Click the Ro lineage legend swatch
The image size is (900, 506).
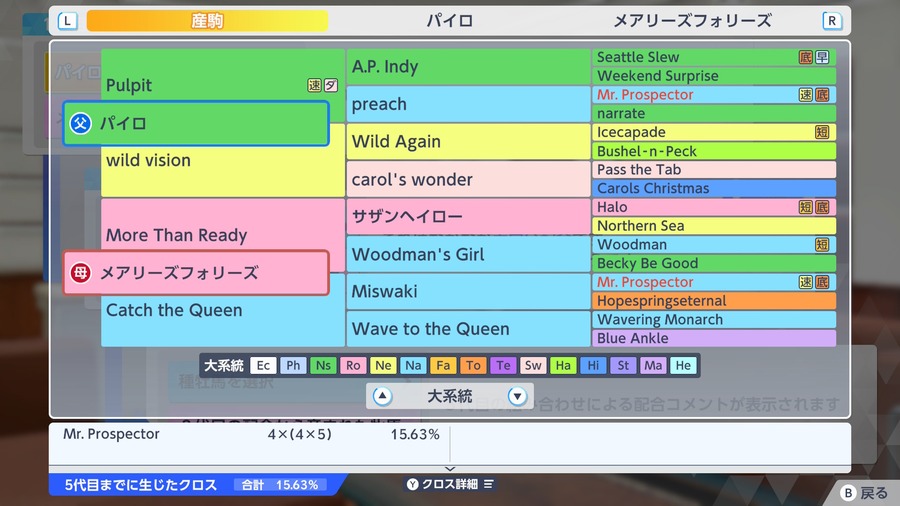[x=353, y=365]
